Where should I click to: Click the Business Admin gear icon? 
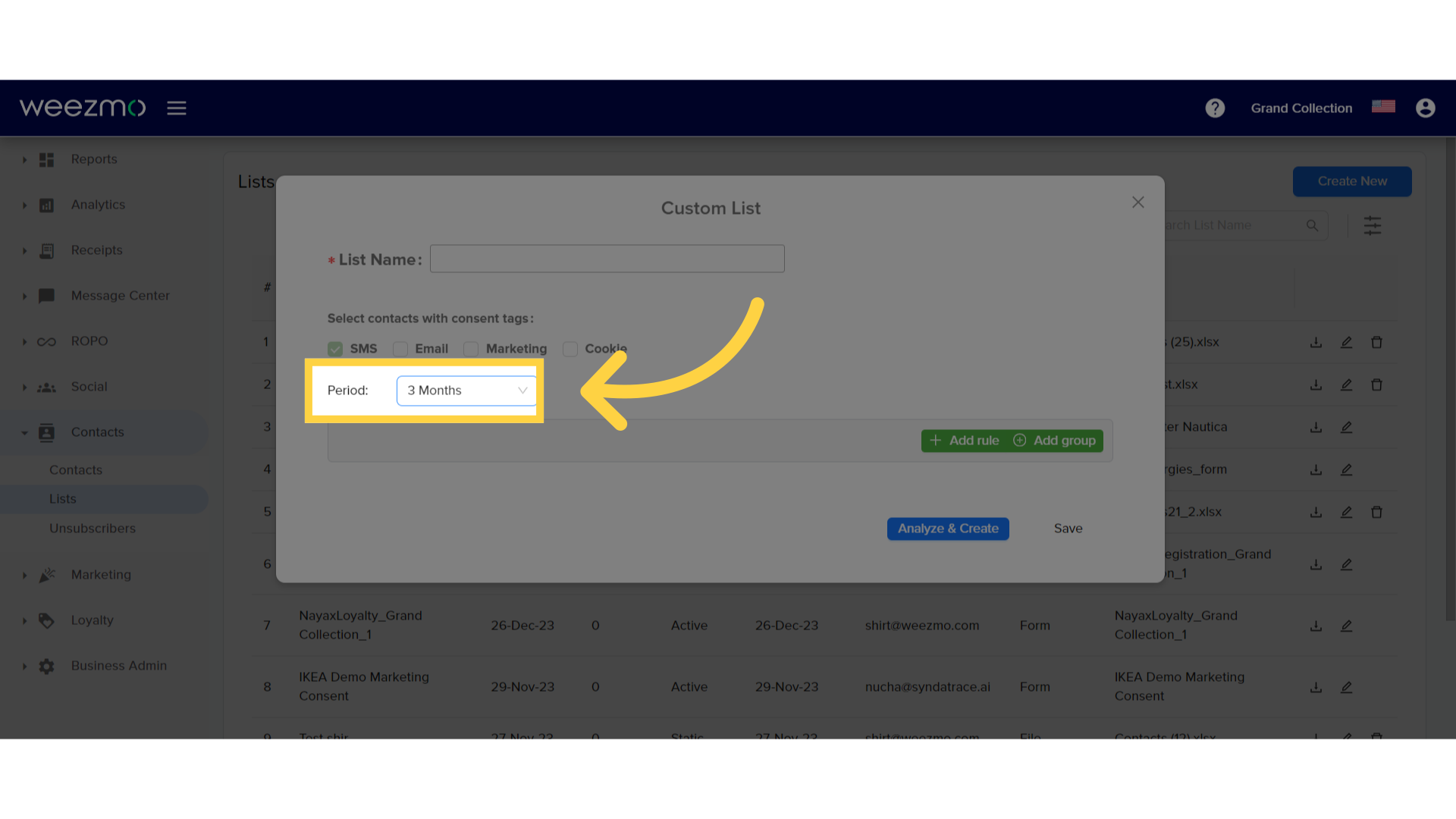tap(46, 666)
